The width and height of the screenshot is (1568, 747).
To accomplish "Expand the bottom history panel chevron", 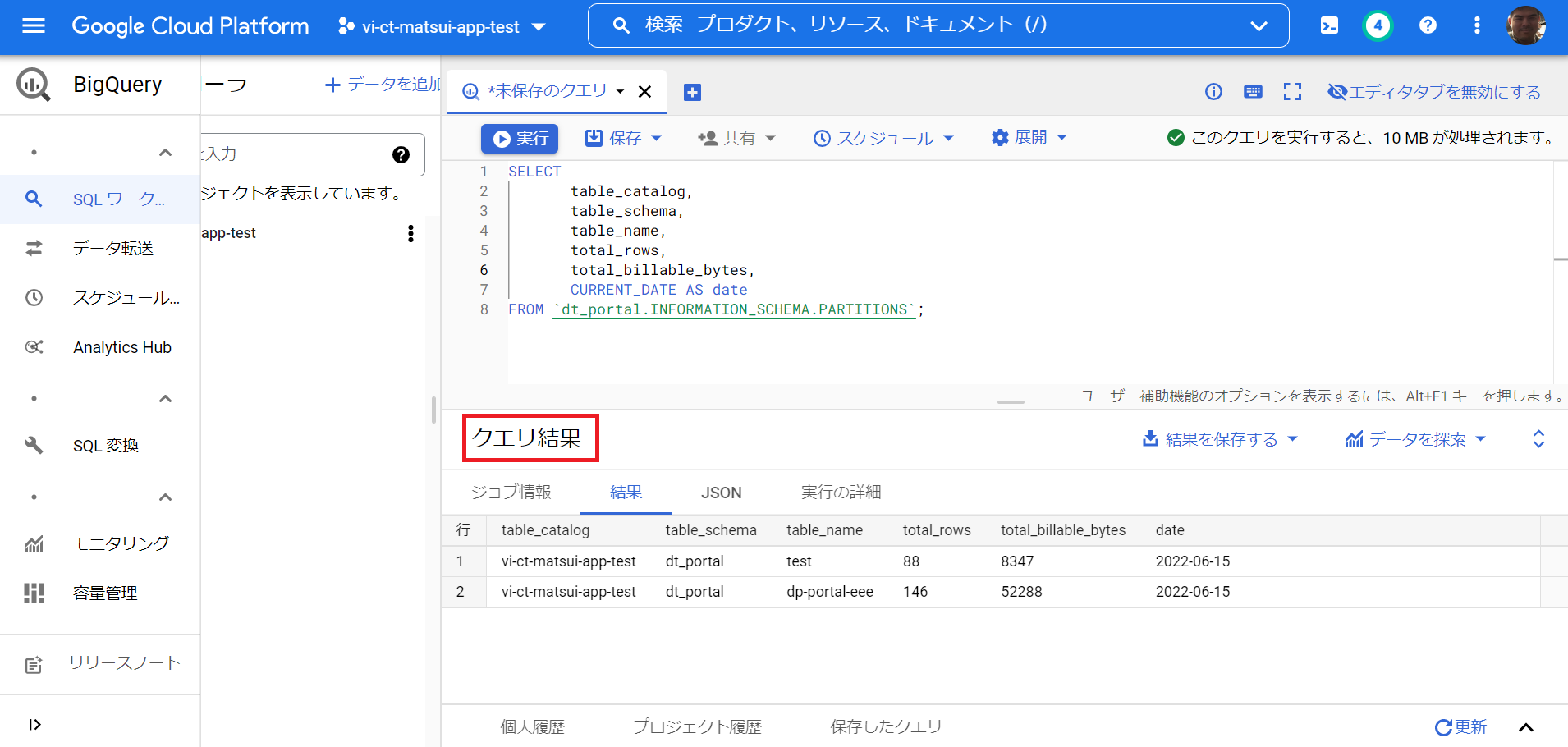I will click(1526, 727).
